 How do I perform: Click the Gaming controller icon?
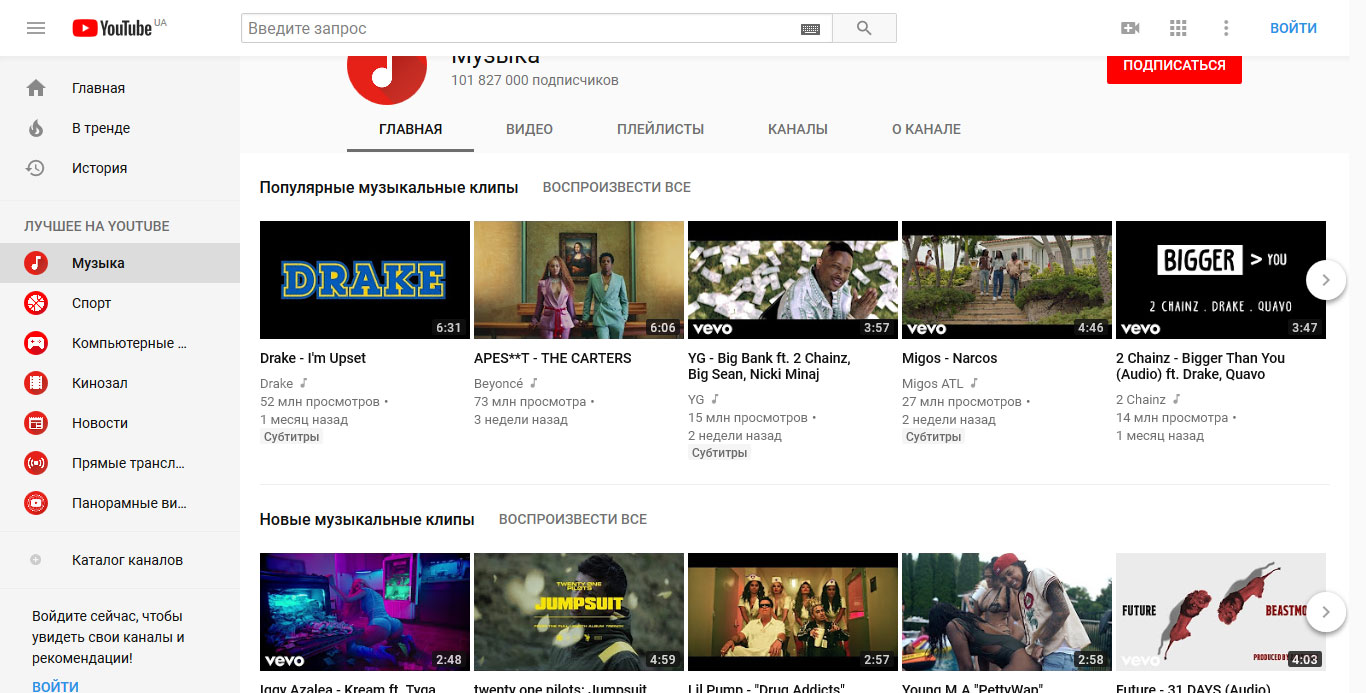click(x=36, y=343)
